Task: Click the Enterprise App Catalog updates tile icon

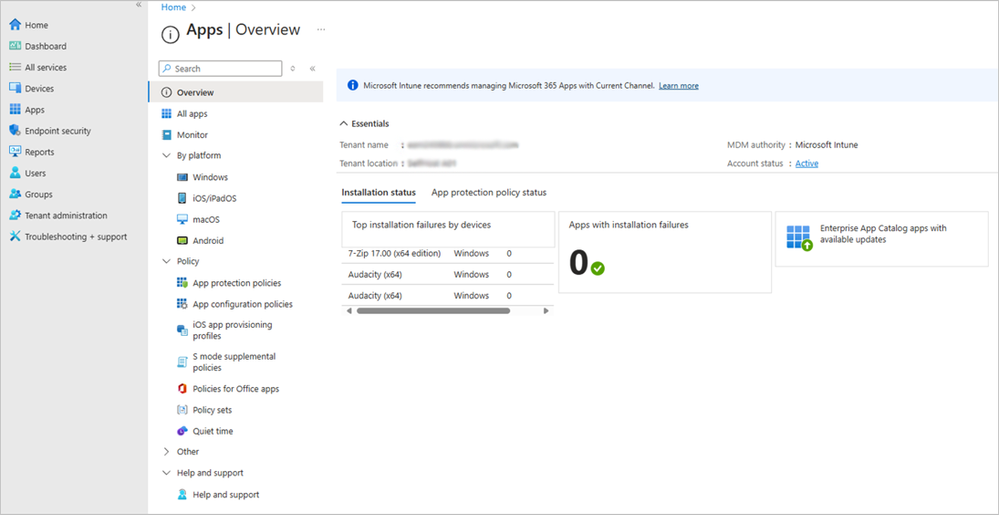Action: coord(799,237)
